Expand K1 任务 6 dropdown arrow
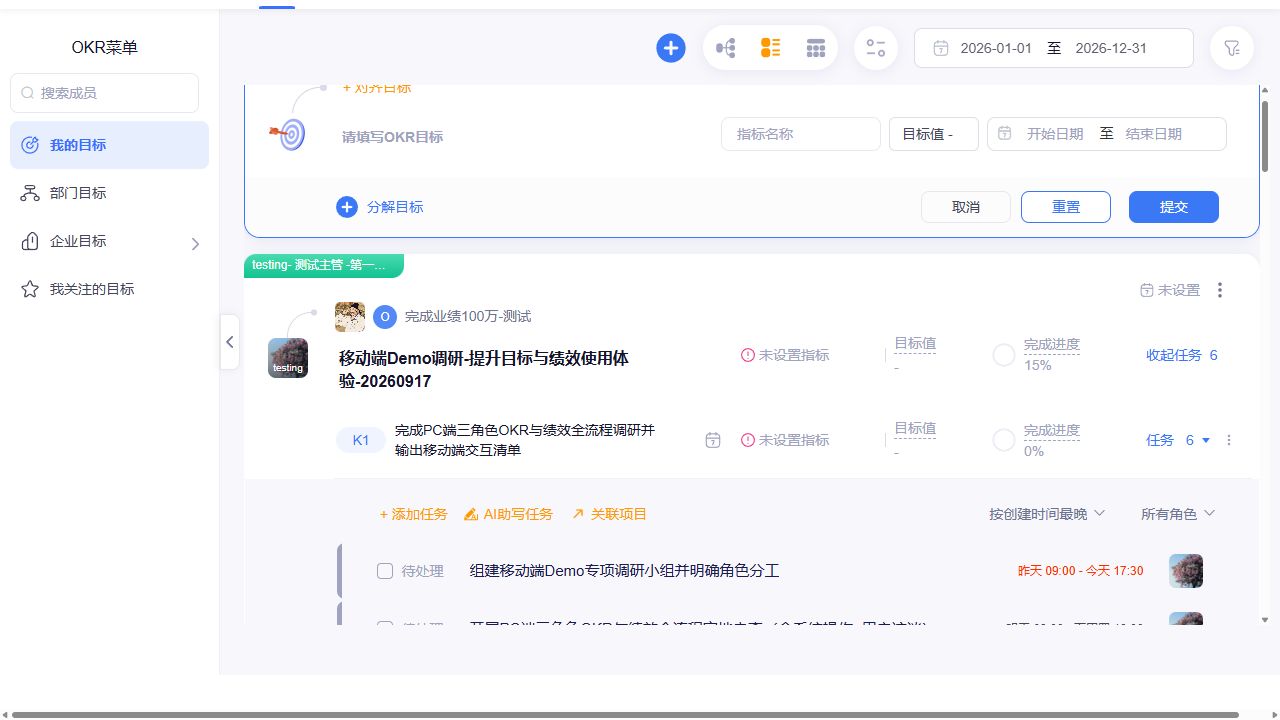 click(1206, 441)
